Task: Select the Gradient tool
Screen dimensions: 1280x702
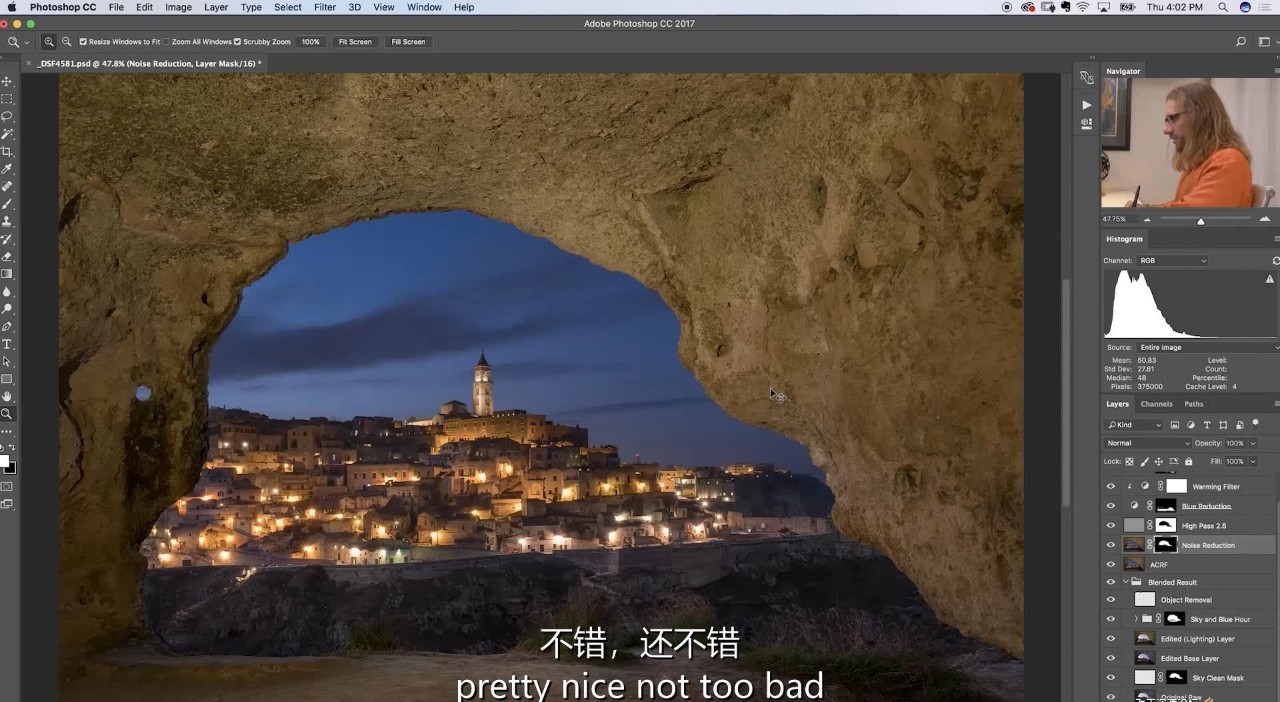Action: point(7,274)
